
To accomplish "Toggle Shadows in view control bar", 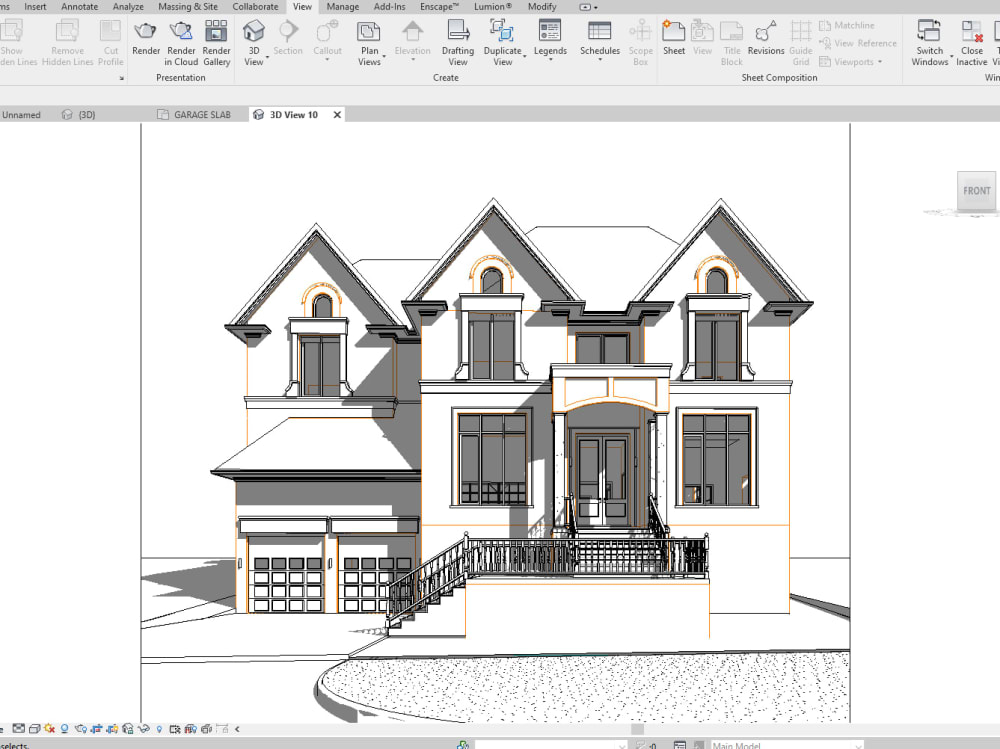I will click(x=64, y=729).
